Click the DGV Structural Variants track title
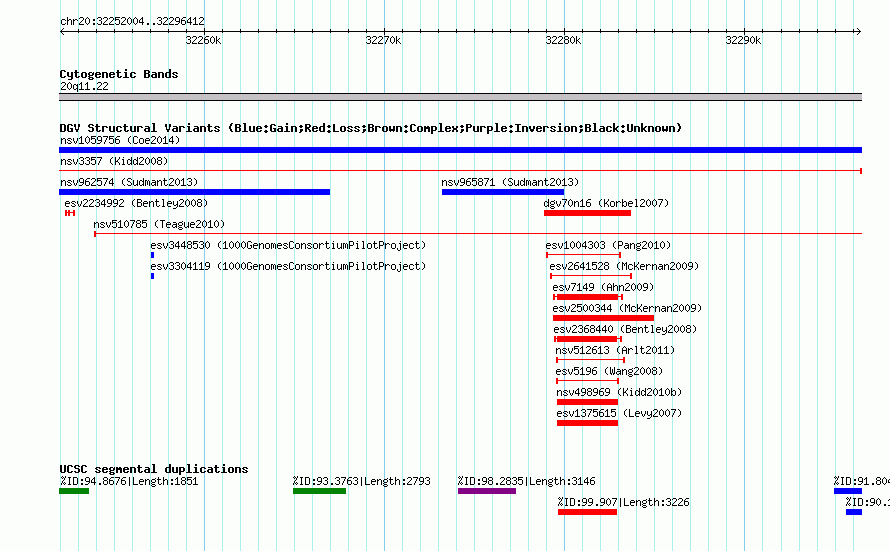 click(x=371, y=128)
